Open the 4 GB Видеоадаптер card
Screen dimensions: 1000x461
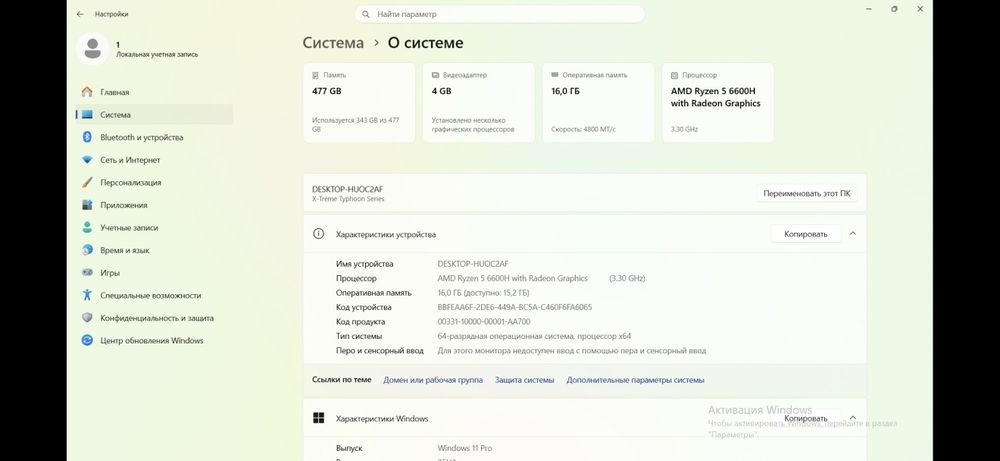click(x=479, y=103)
